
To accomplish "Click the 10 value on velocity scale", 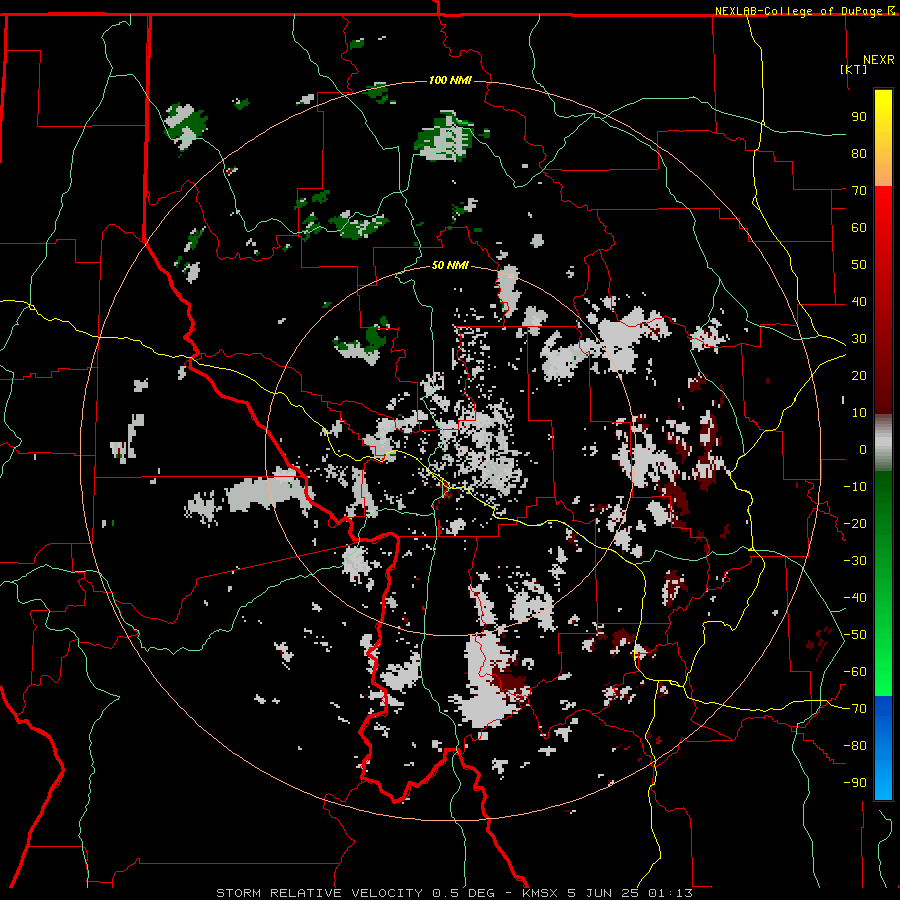I will coord(859,413).
